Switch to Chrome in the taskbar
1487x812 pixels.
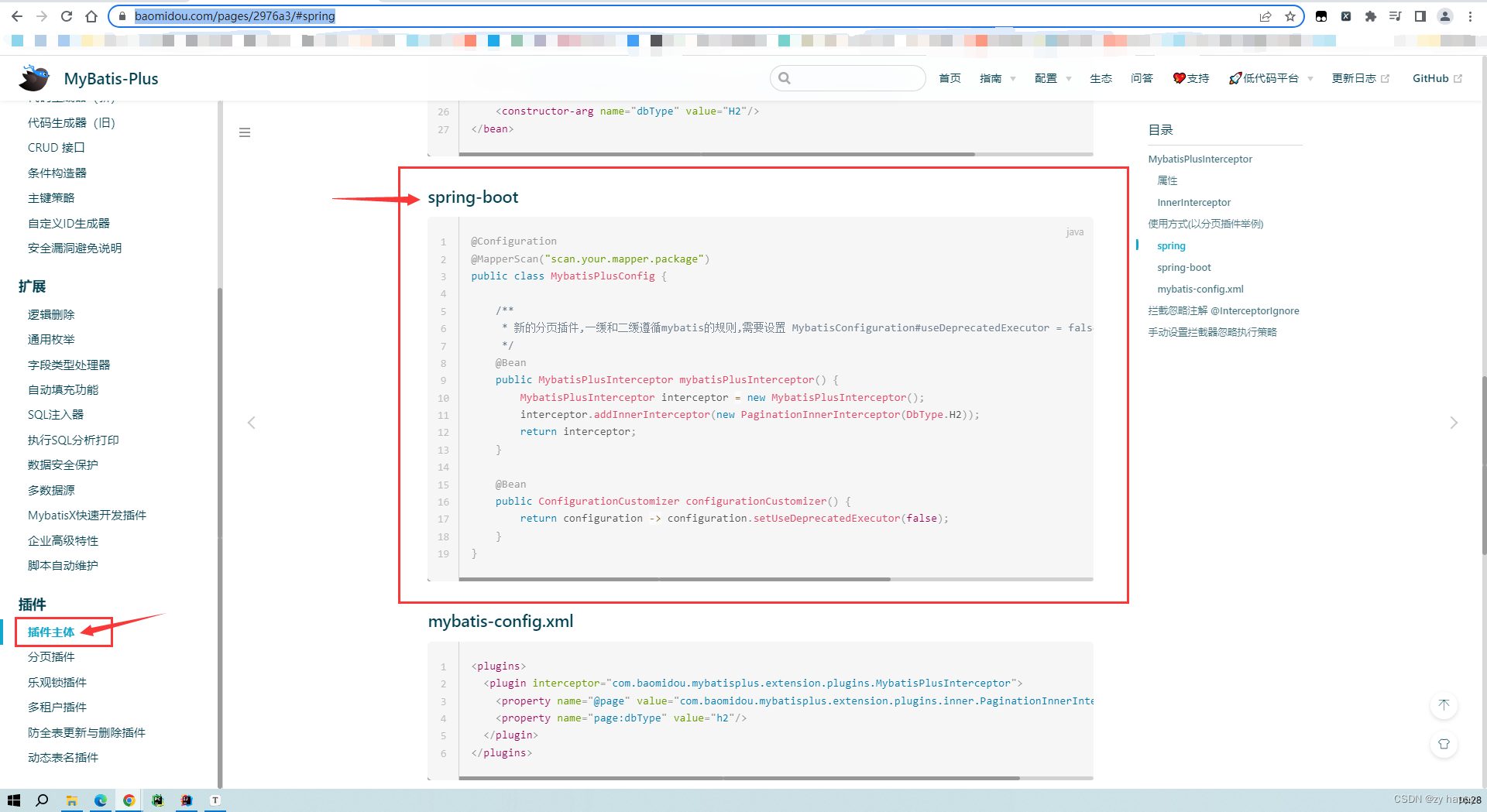(129, 800)
